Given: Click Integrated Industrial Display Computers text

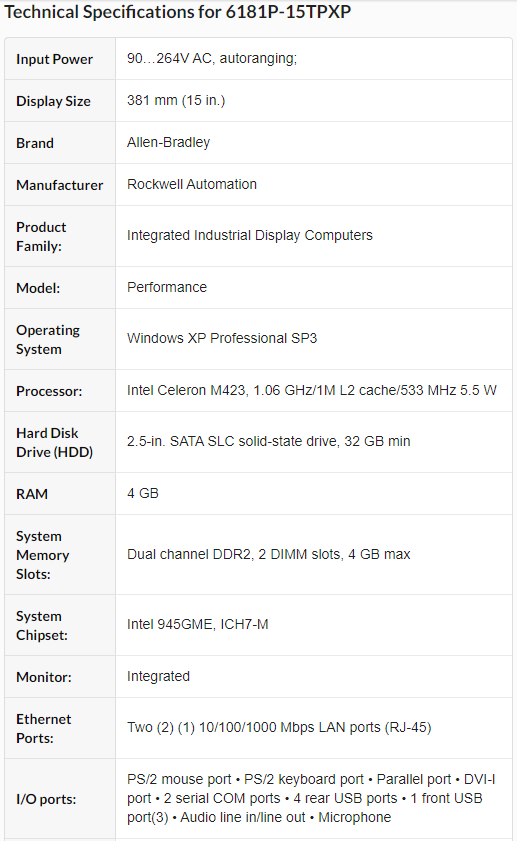Looking at the screenshot, I should click(249, 235).
